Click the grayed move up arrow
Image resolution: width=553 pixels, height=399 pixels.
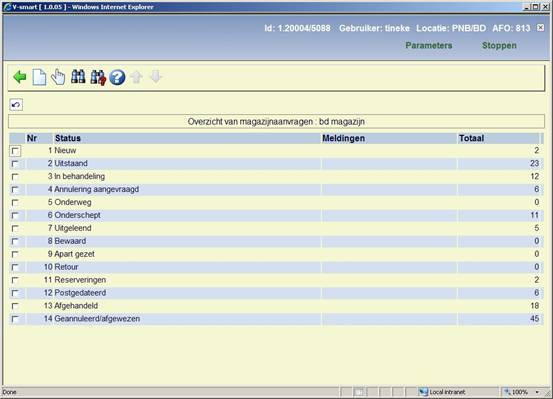137,77
